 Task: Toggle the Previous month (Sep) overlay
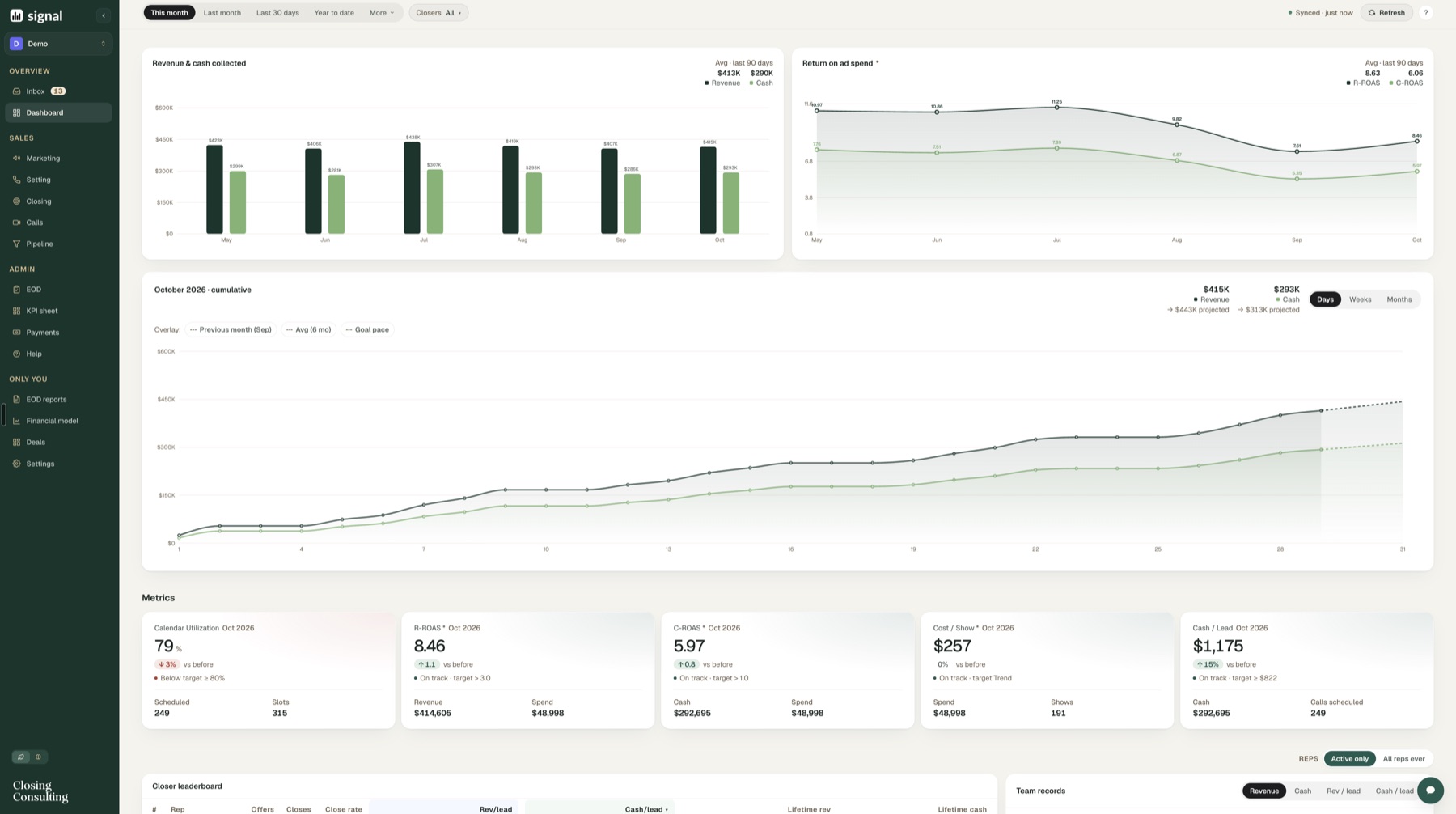point(231,329)
